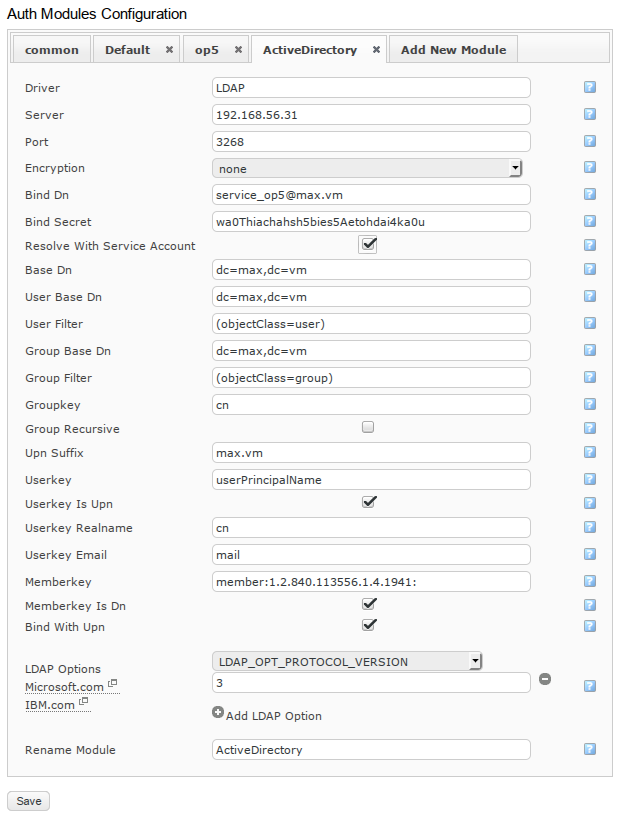This screenshot has height=817, width=620.
Task: Toggle Userkey Is Upn checkbox
Action: tap(369, 502)
